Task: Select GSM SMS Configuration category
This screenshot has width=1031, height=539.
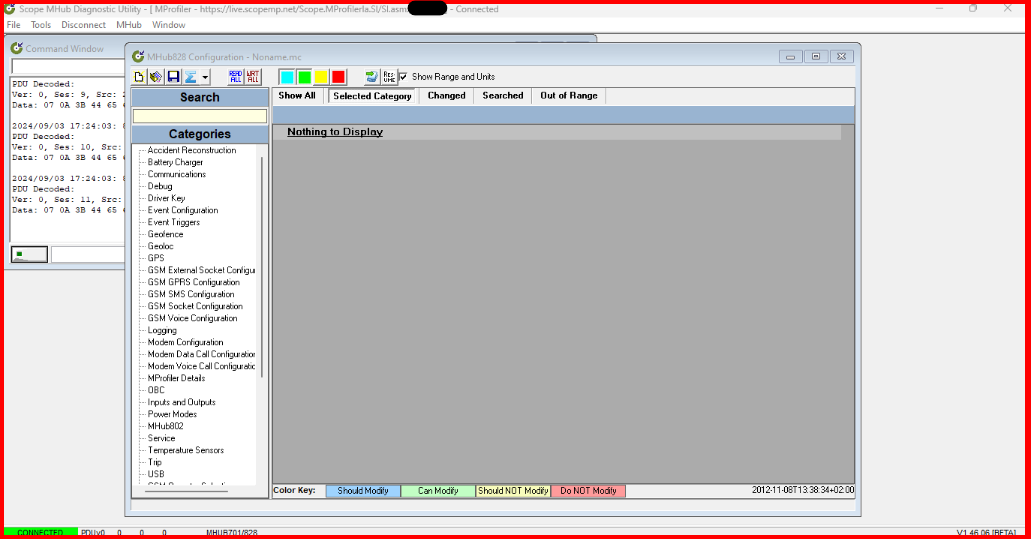Action: point(191,294)
